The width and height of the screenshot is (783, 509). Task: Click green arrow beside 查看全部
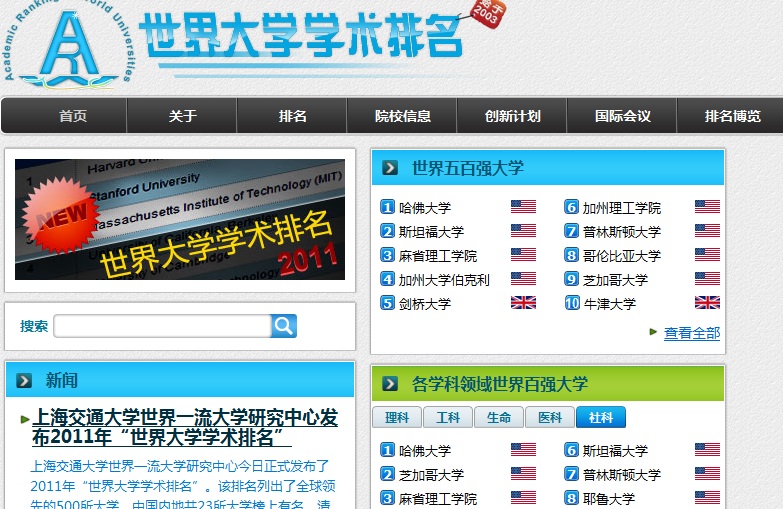click(x=653, y=332)
